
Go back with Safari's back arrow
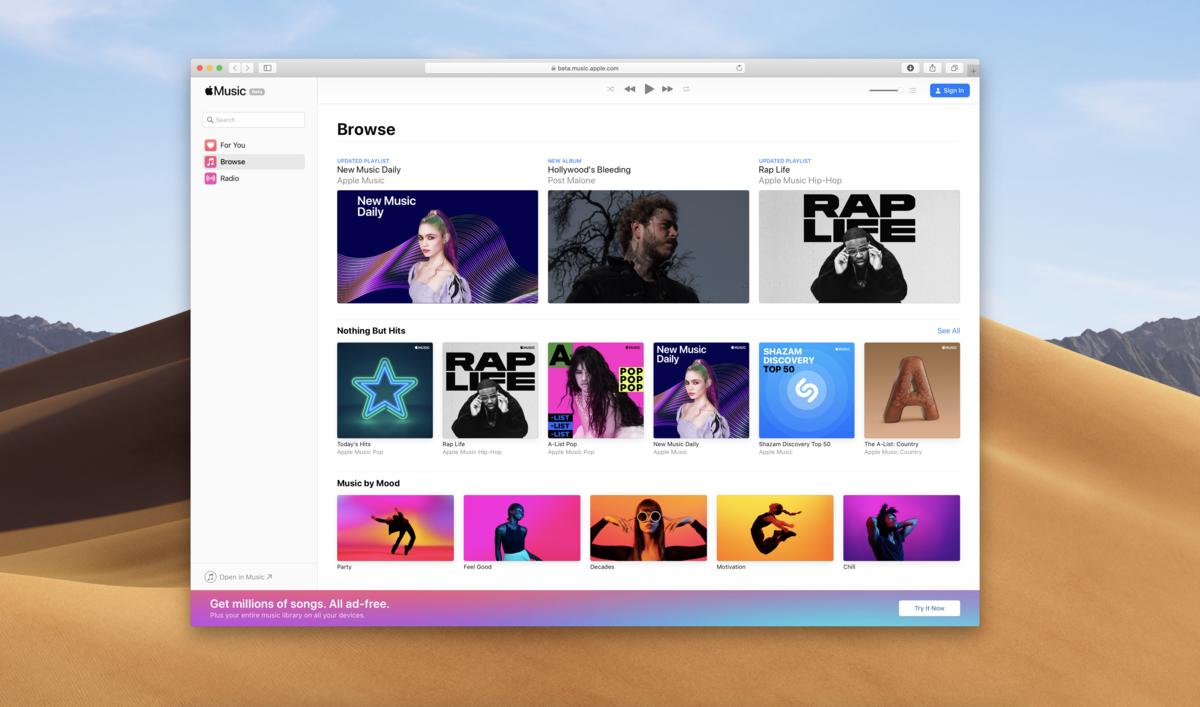(x=235, y=68)
